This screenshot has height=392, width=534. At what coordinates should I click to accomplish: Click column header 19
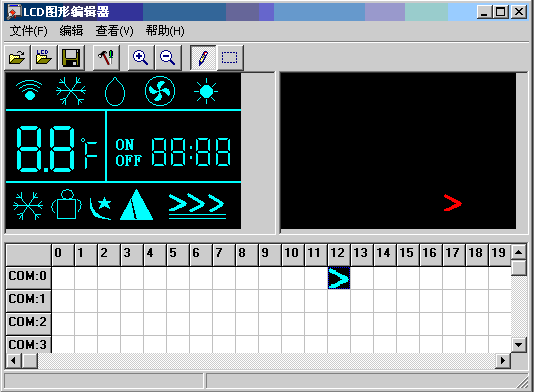(x=500, y=254)
